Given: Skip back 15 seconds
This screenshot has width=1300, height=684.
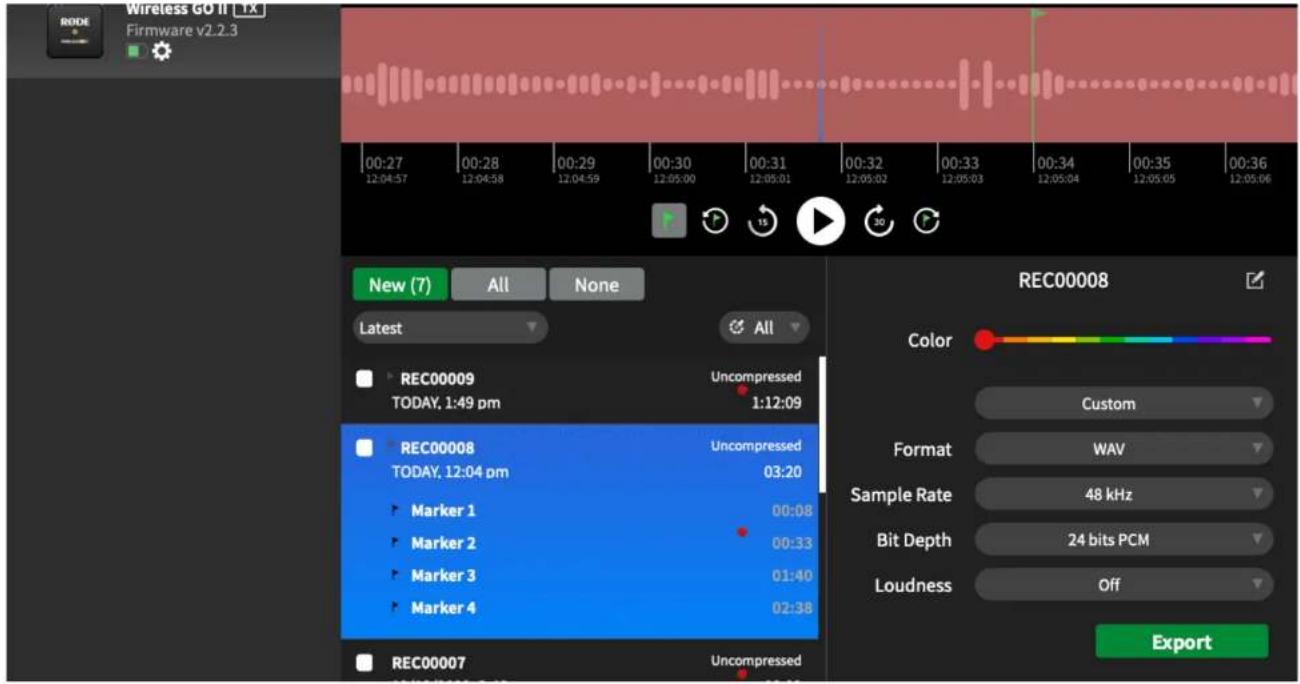Looking at the screenshot, I should pos(763,221).
